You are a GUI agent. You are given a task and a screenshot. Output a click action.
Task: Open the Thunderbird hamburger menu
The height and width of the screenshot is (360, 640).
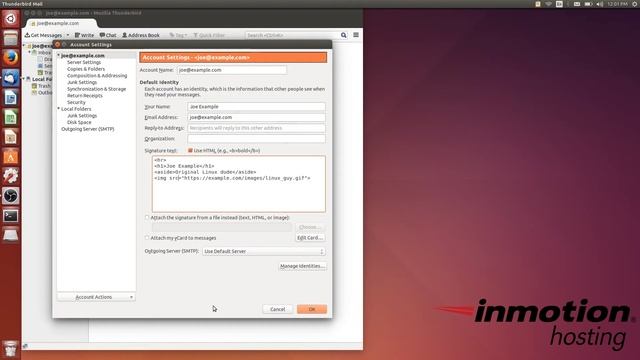coord(356,35)
